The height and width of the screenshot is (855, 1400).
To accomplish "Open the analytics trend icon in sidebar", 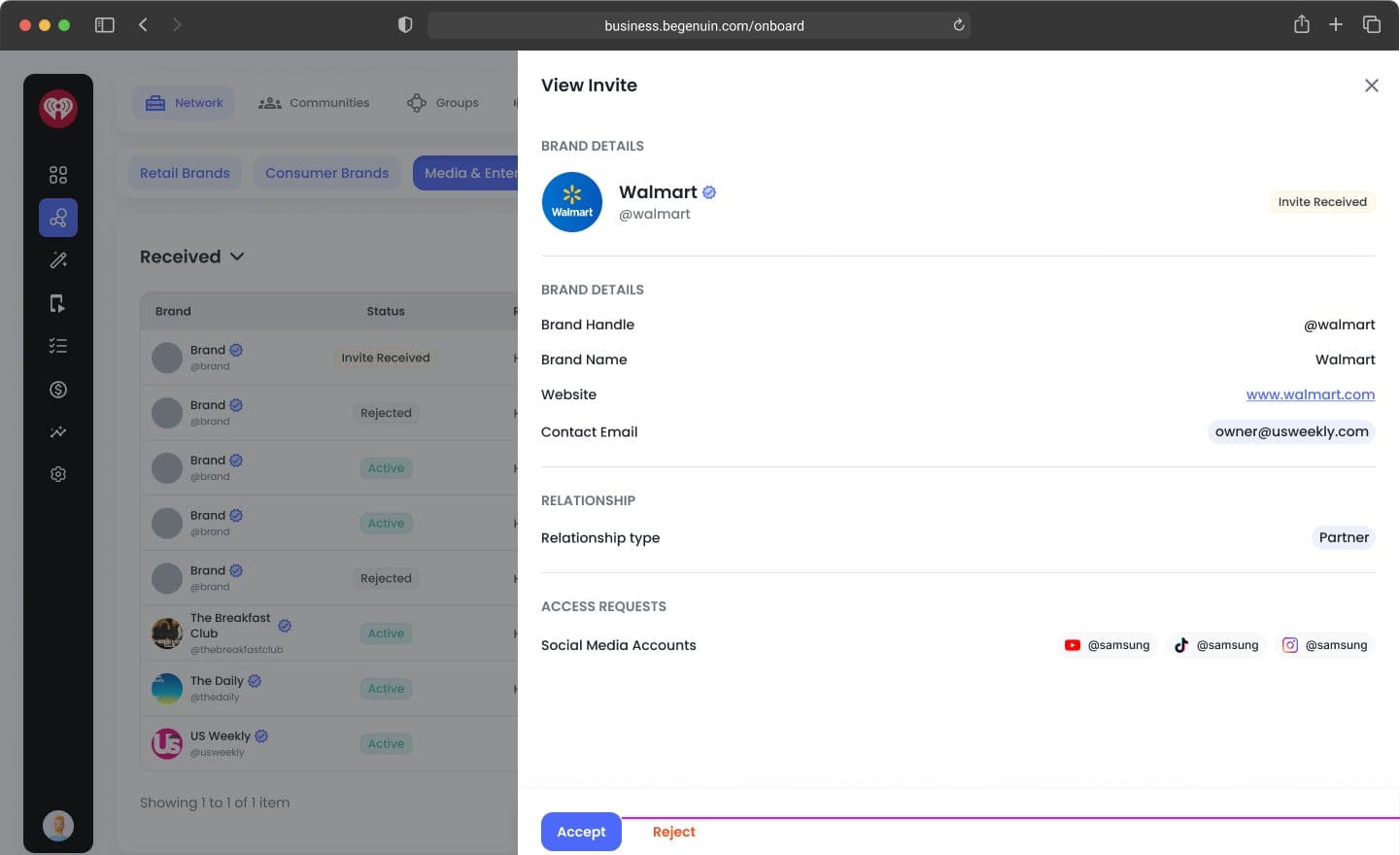I will [x=58, y=431].
